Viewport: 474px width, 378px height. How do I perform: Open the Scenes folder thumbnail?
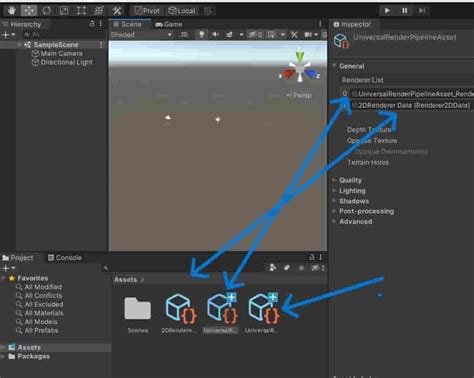(138, 309)
